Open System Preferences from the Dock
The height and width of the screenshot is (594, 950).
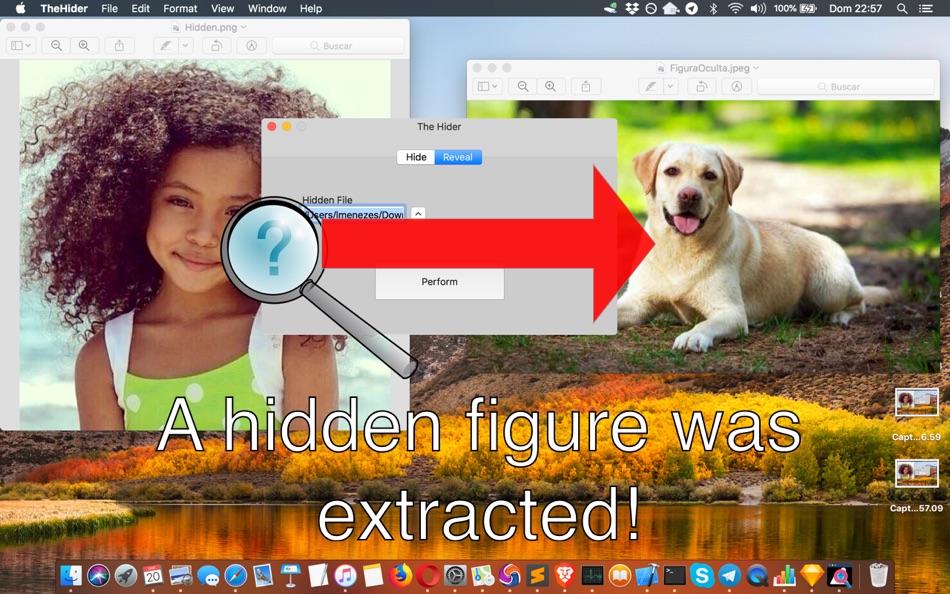[454, 575]
